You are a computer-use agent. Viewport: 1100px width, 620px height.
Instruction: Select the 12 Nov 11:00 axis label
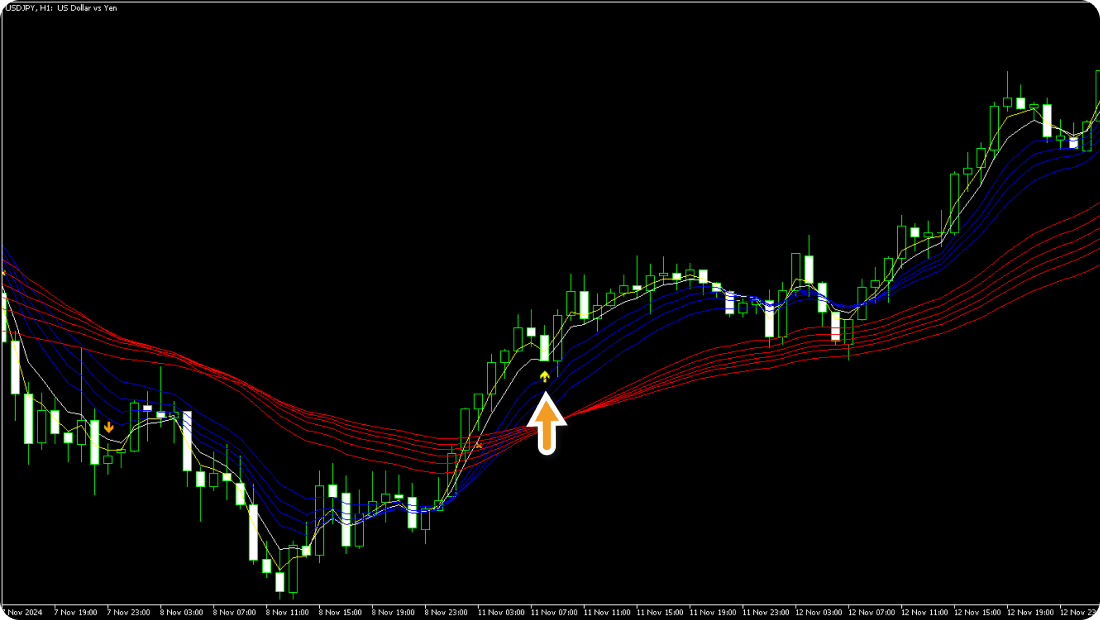(924, 611)
